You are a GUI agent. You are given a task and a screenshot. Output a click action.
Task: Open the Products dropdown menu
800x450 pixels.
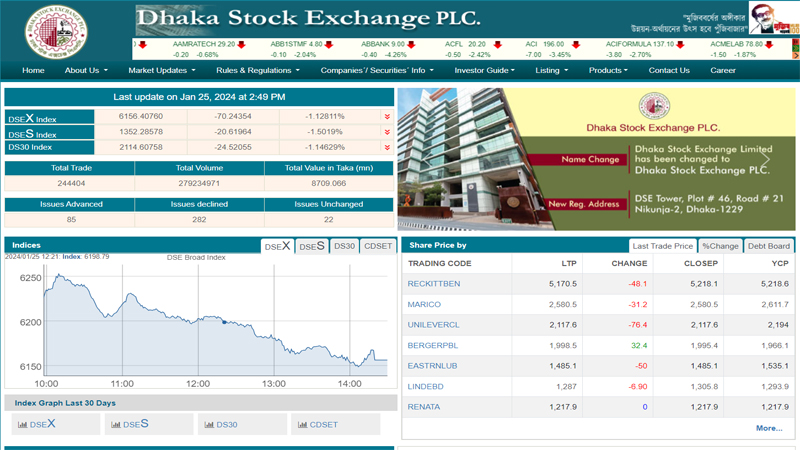tap(608, 71)
